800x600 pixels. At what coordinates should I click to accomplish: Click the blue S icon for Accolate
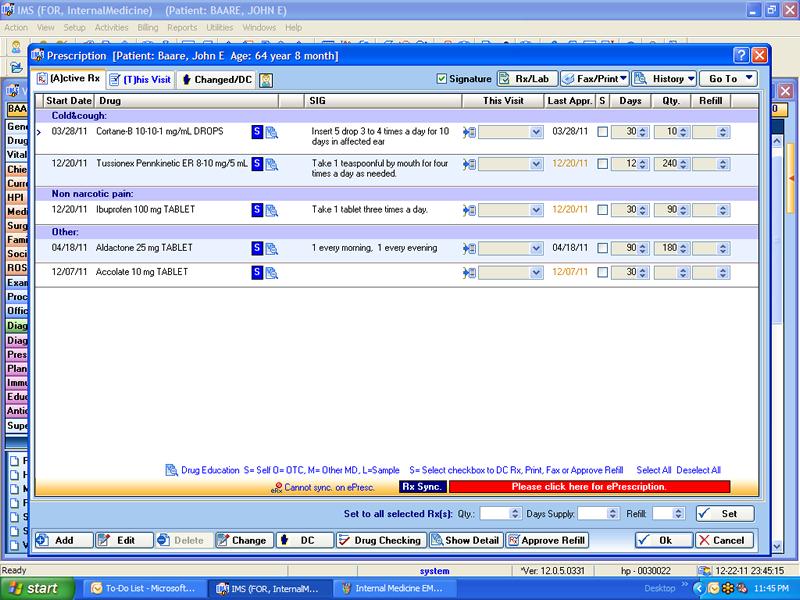(x=257, y=272)
